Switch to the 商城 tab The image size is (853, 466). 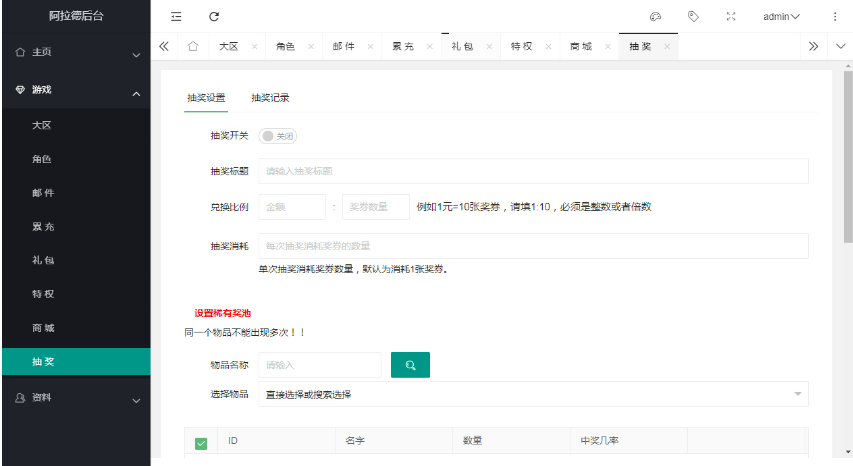pyautogui.click(x=581, y=46)
